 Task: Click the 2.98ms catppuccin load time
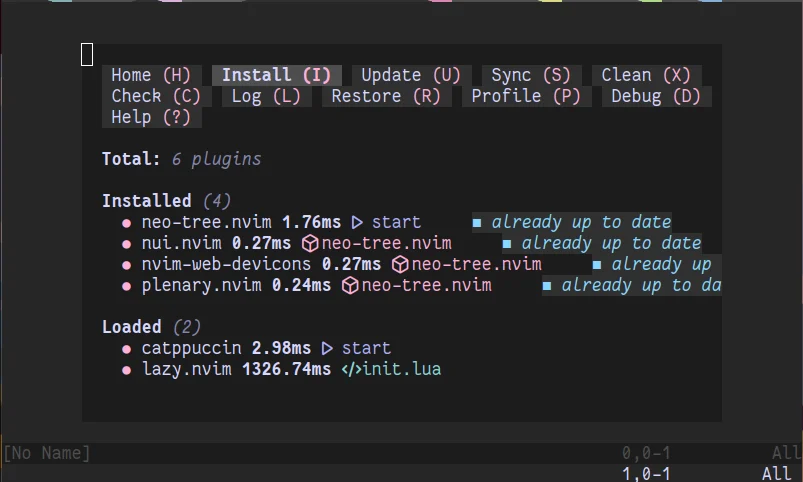coord(281,348)
